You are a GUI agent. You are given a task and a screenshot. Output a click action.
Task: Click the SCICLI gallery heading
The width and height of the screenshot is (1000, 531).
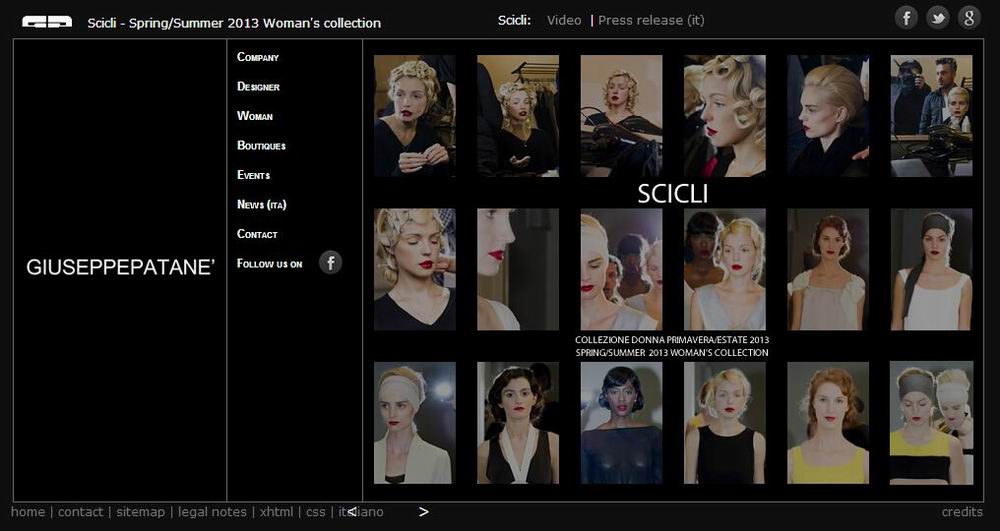tap(673, 194)
